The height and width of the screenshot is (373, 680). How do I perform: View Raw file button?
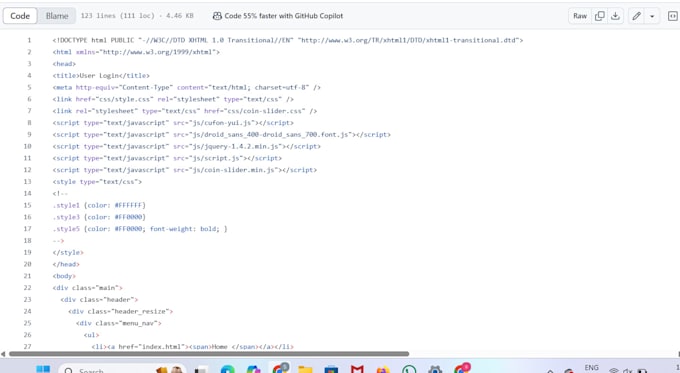[x=580, y=16]
